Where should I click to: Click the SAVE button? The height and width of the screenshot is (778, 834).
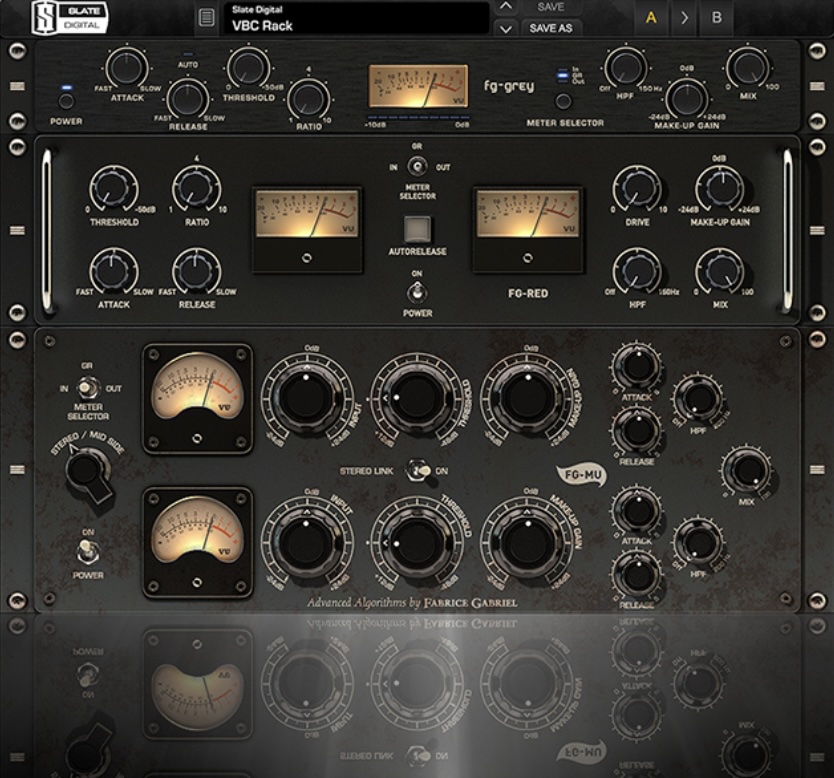551,7
